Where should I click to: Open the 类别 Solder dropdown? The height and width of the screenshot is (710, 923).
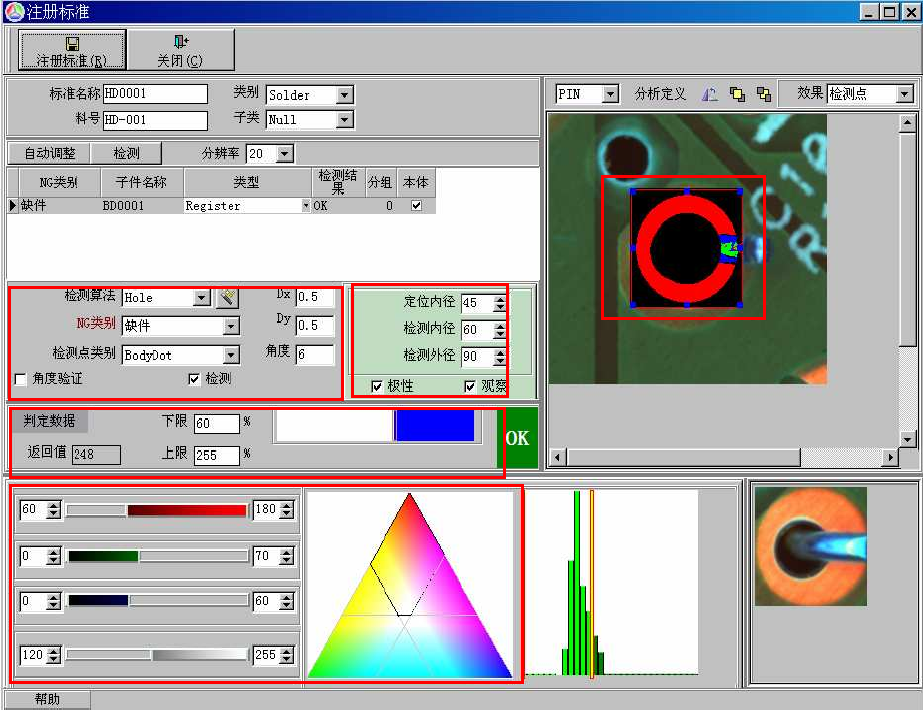pyautogui.click(x=344, y=95)
